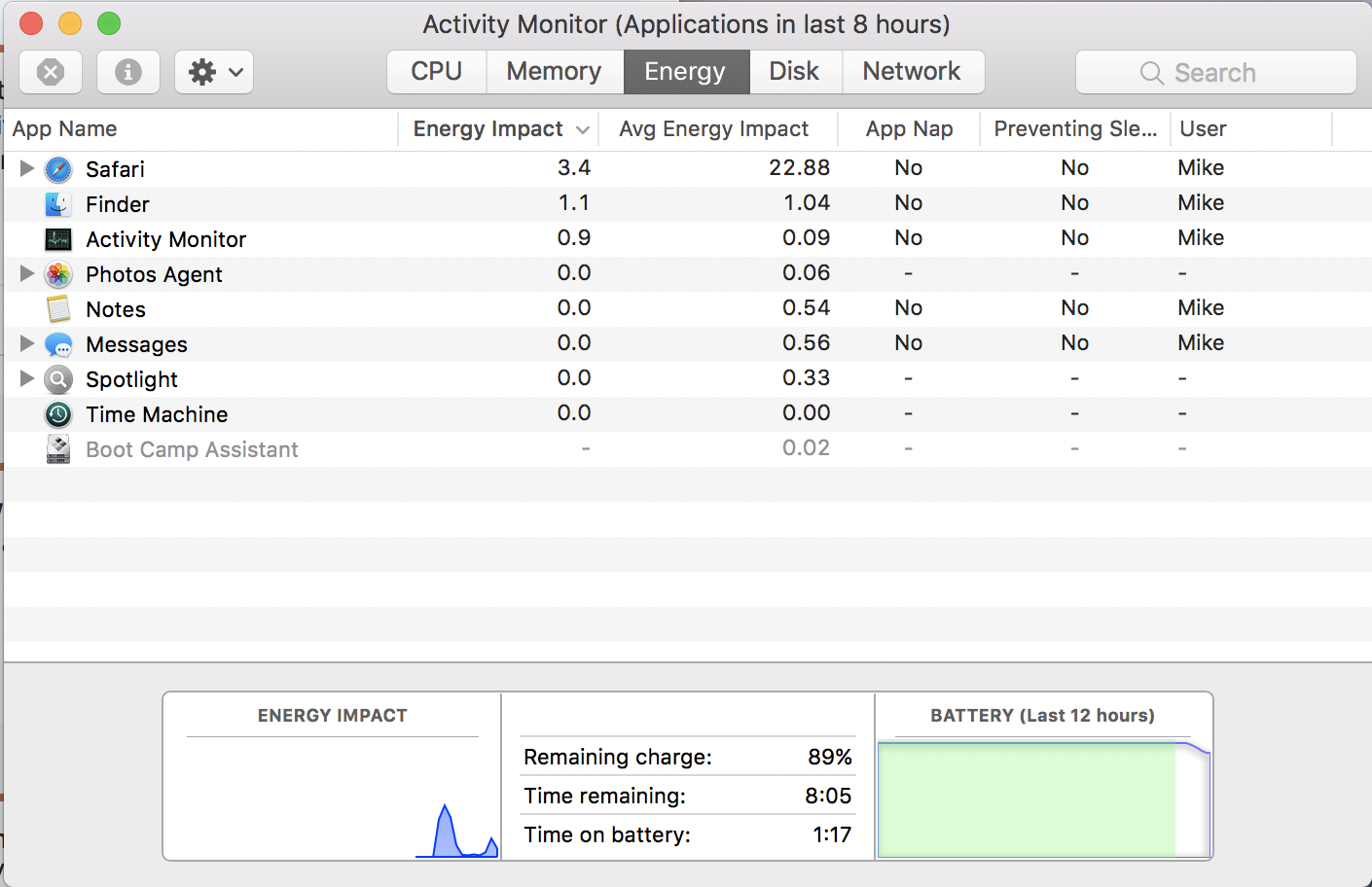Image resolution: width=1372 pixels, height=887 pixels.
Task: Click the Time on battery 1:17 value
Action: pyautogui.click(x=832, y=834)
